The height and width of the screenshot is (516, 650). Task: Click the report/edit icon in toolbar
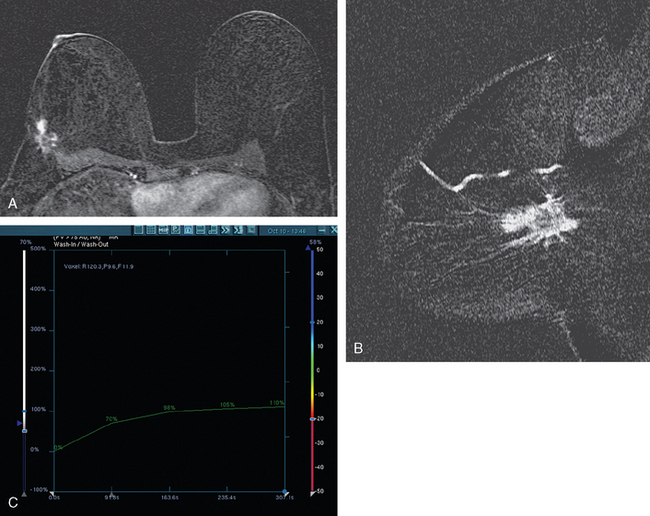click(175, 230)
